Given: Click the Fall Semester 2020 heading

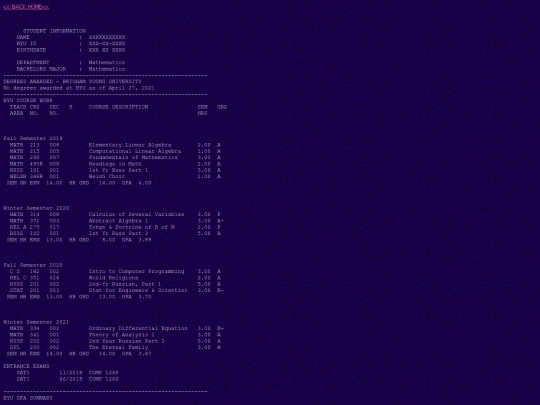Looking at the screenshot, I should click(33, 265).
